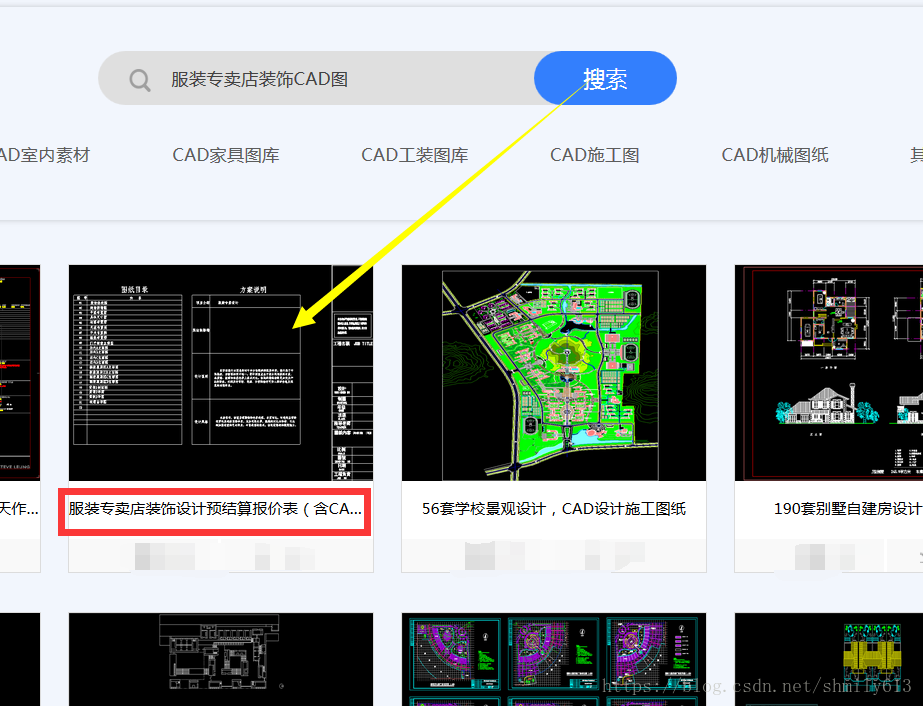This screenshot has width=923, height=706.
Task: Open the CAD工装图库 category
Action: point(414,155)
